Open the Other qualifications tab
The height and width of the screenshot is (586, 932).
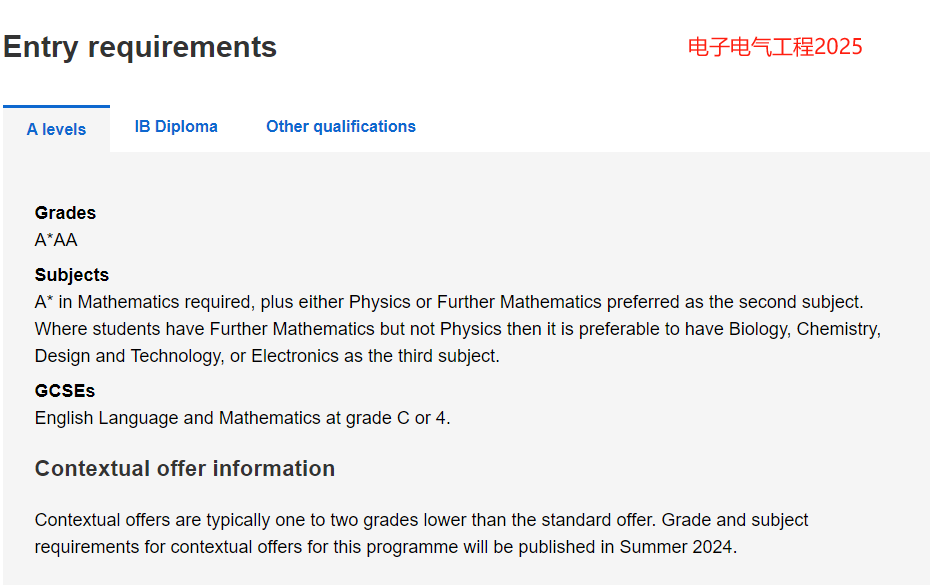click(x=341, y=127)
